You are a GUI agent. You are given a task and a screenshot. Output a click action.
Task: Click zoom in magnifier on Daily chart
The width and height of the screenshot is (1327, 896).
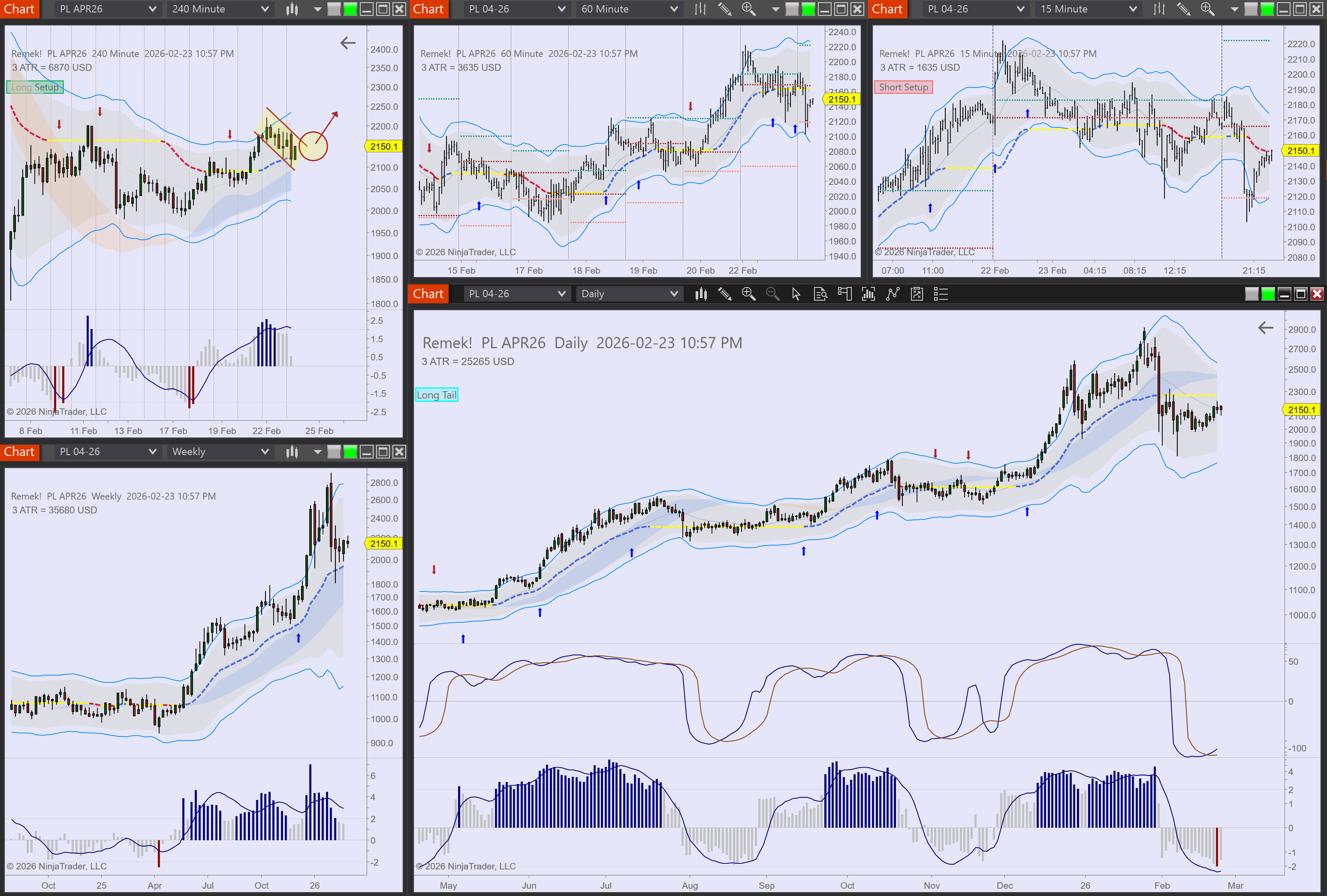click(x=748, y=294)
